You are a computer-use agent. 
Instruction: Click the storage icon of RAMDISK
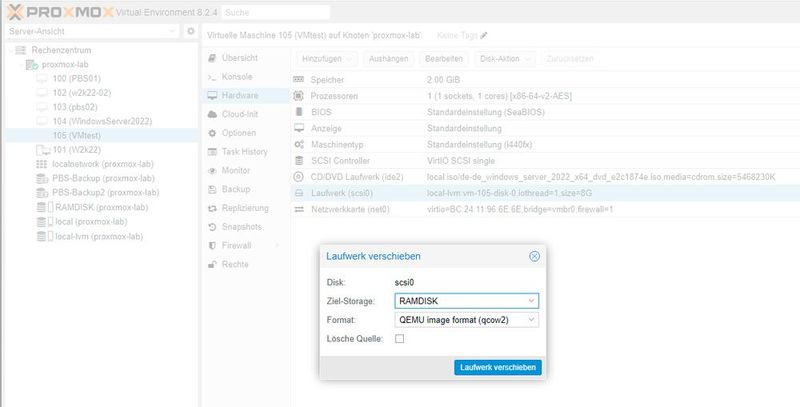pyautogui.click(x=45, y=208)
